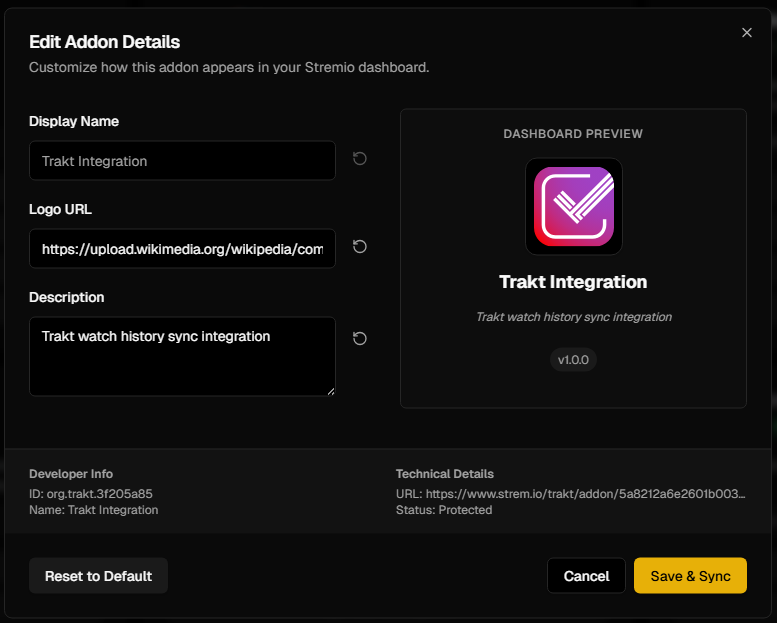Click the Name: Trakt Integration developer text
This screenshot has width=777, height=623.
pyautogui.click(x=94, y=510)
